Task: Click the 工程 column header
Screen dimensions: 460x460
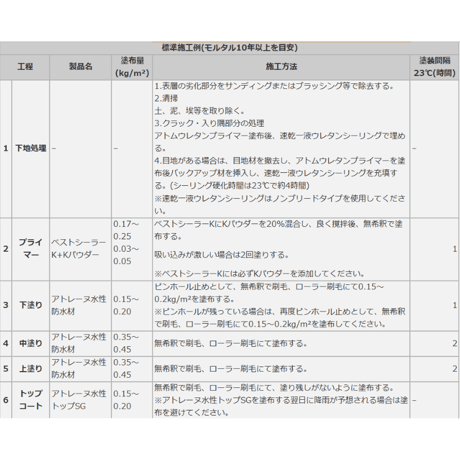Action: tap(25, 67)
